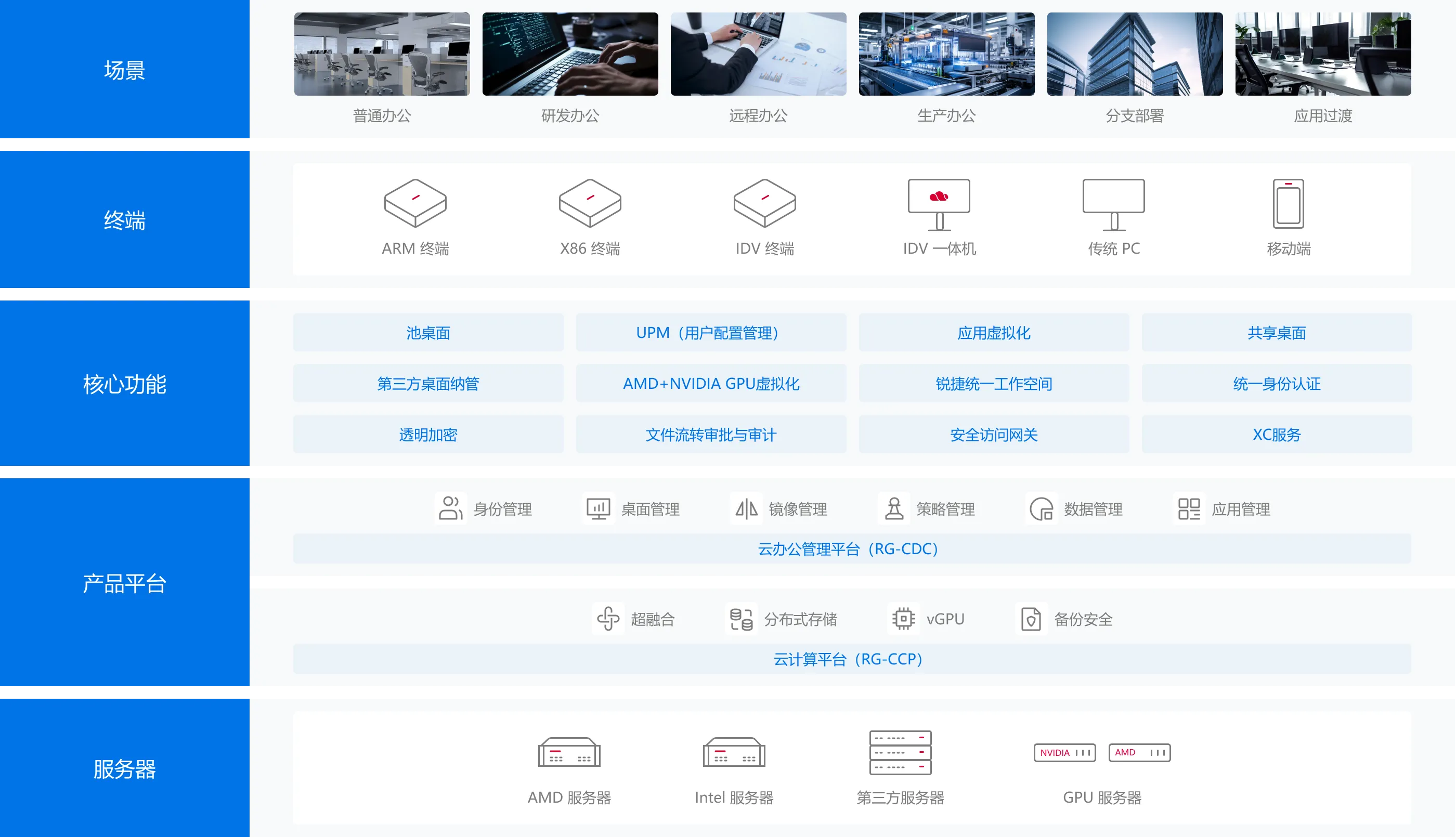The width and height of the screenshot is (1456, 837).
Task: Click the 第三方服务器 rack icon
Action: click(x=900, y=752)
